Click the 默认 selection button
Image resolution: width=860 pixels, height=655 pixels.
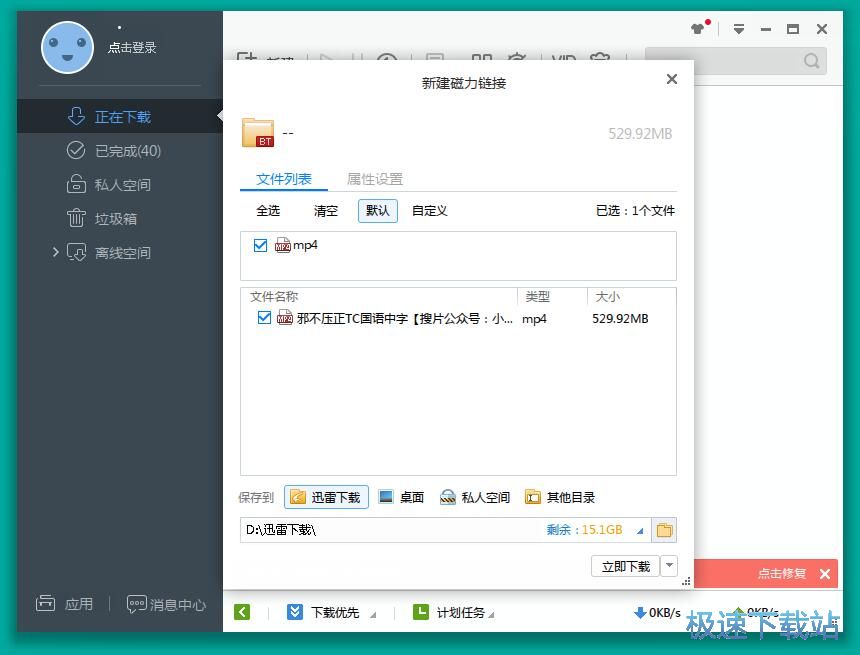point(377,211)
